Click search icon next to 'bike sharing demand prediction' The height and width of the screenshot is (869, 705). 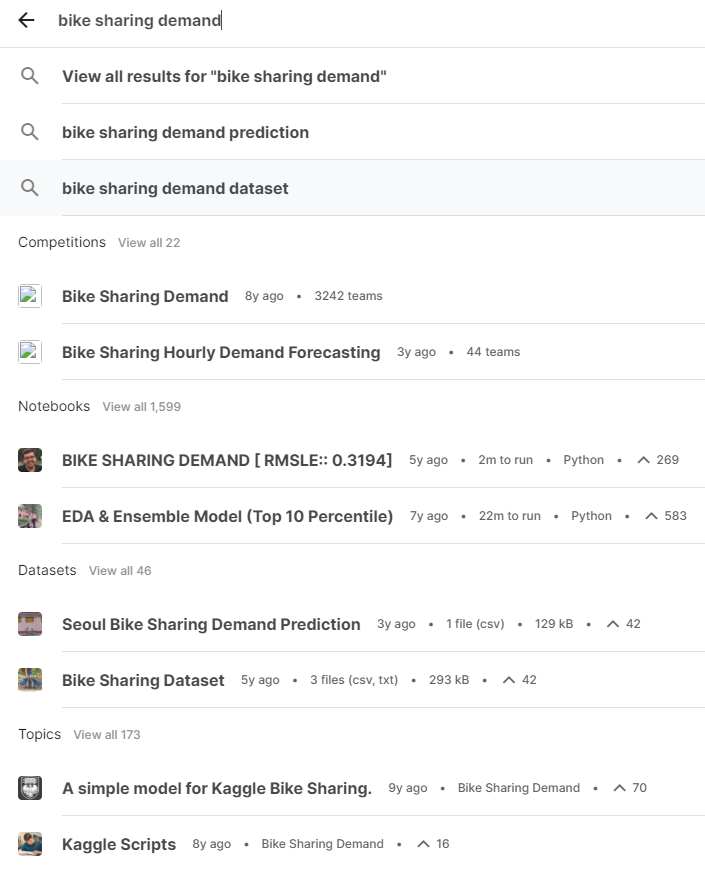point(29,132)
